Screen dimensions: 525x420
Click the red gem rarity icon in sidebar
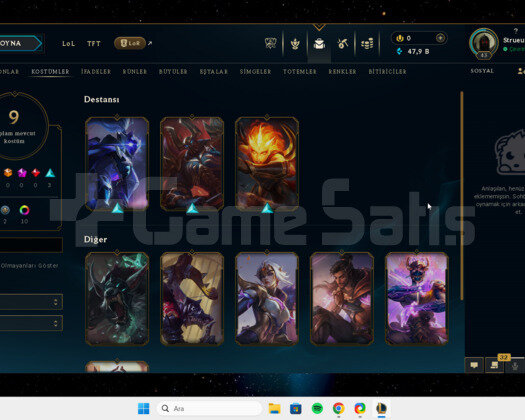(x=35, y=173)
